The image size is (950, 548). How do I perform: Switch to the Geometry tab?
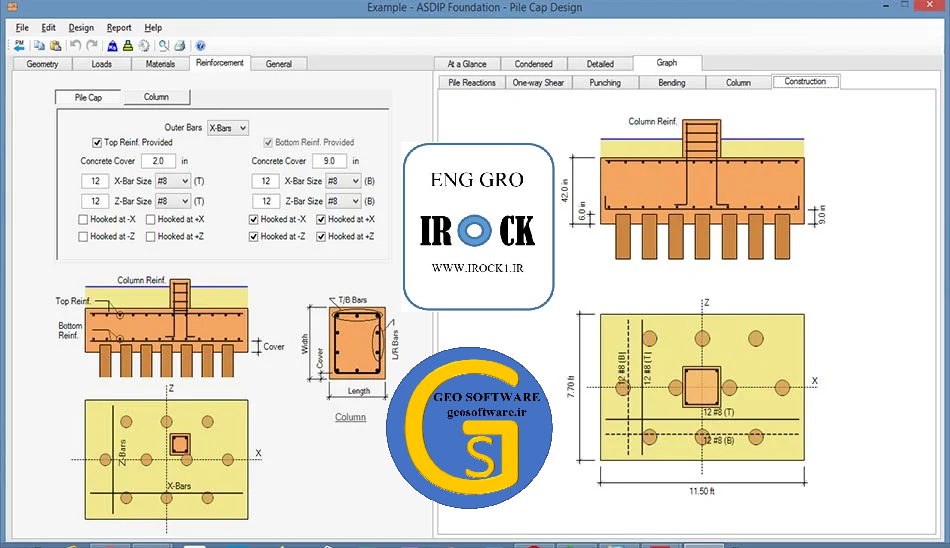(43, 64)
